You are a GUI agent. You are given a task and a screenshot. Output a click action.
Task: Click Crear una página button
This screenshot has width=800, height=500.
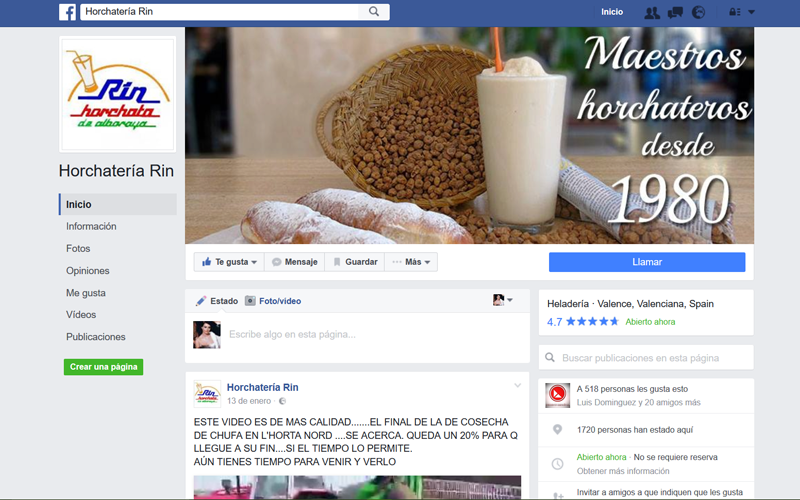tap(104, 367)
